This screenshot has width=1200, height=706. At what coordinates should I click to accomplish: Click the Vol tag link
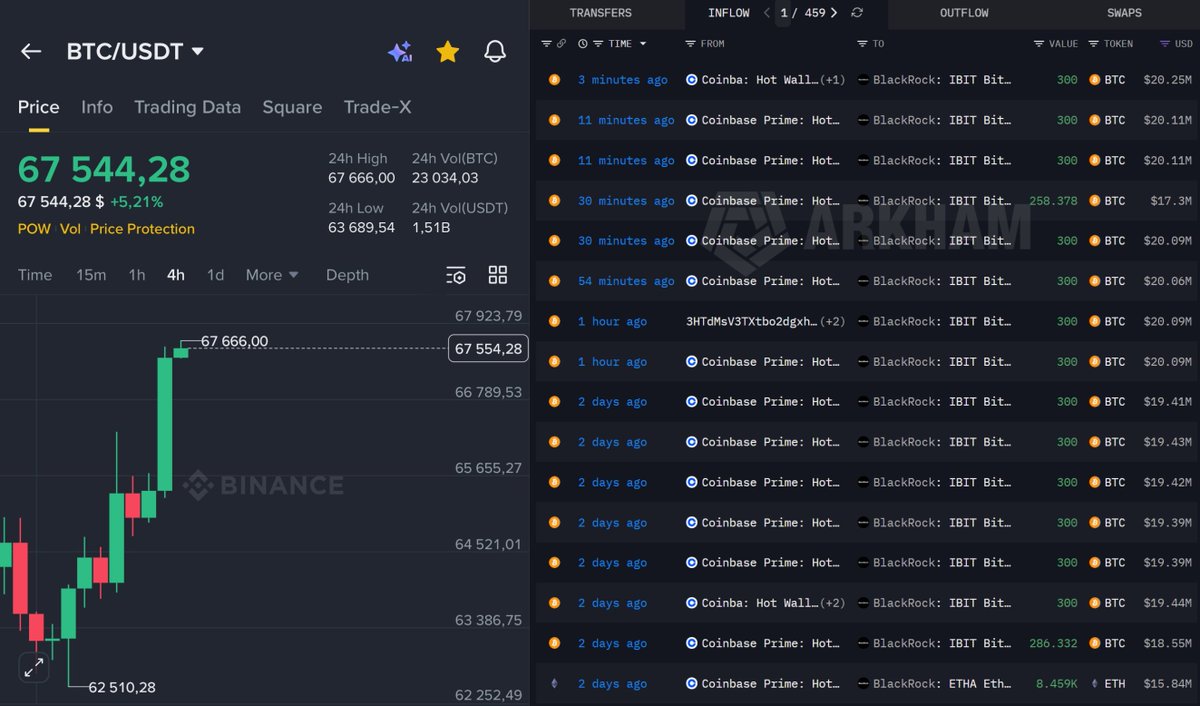(70, 229)
